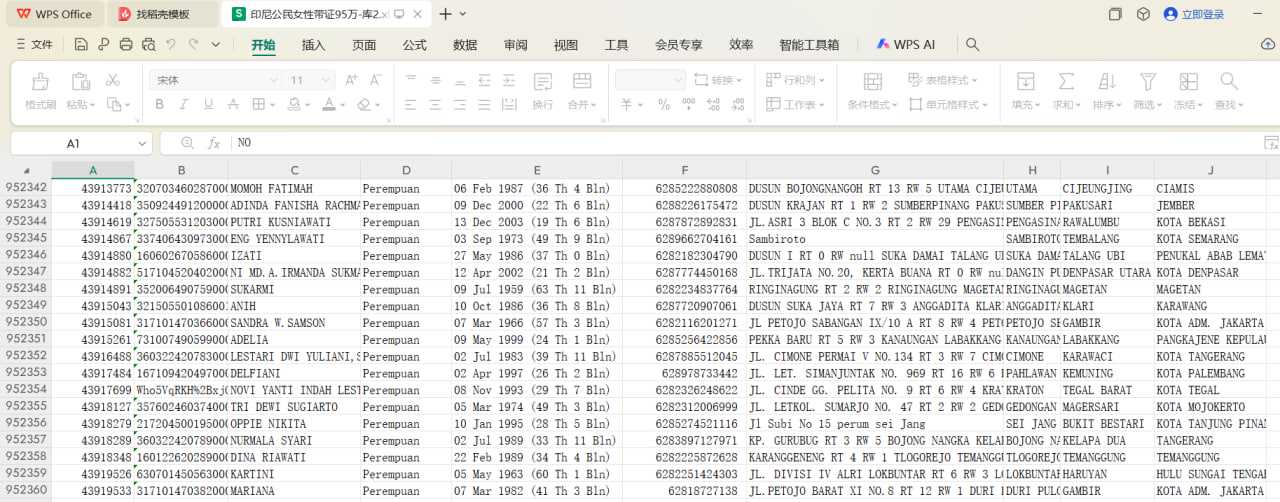Click the Fill (填充) icon
The image size is (1280, 502).
[x=1025, y=81]
